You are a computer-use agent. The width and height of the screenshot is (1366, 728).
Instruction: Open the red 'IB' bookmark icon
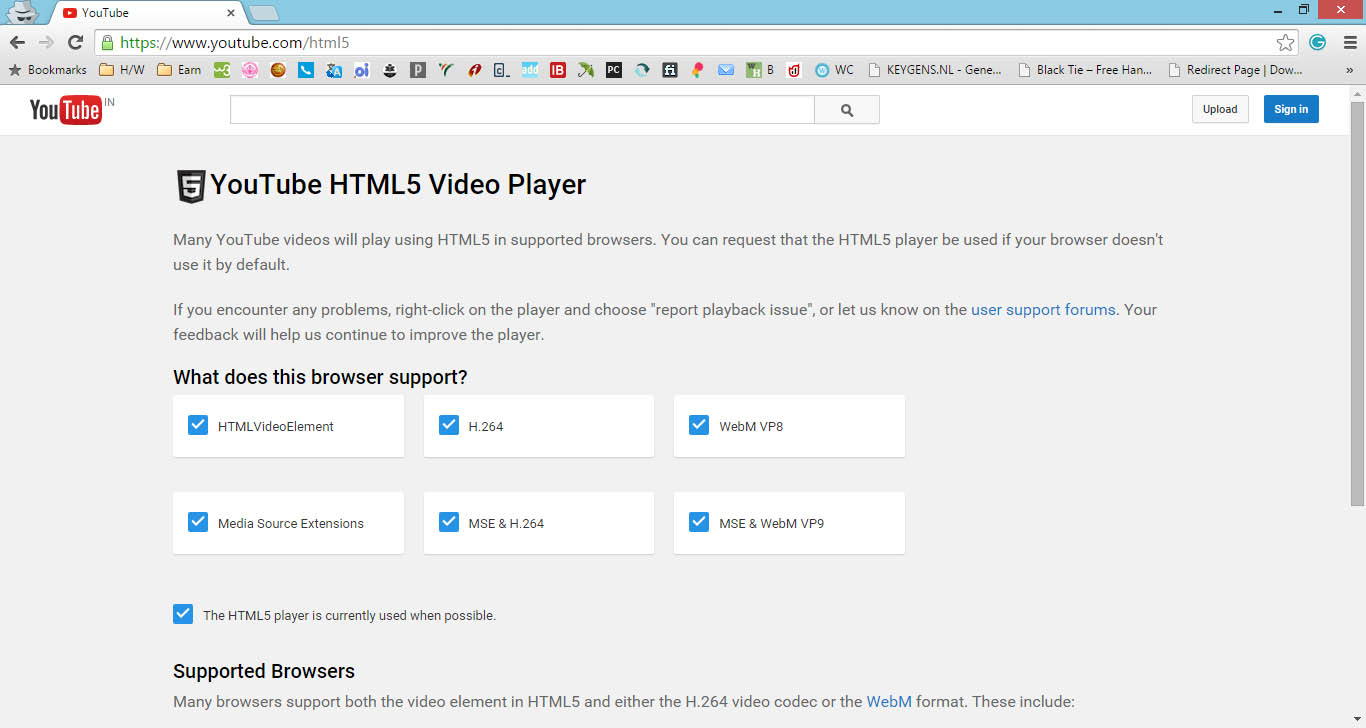(x=558, y=70)
